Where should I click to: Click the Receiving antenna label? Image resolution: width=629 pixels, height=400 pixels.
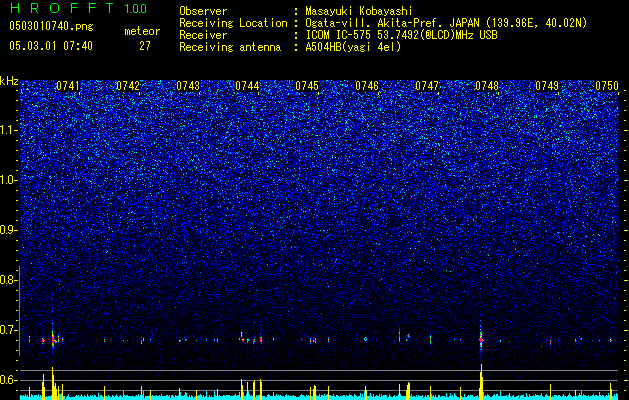click(x=230, y=47)
